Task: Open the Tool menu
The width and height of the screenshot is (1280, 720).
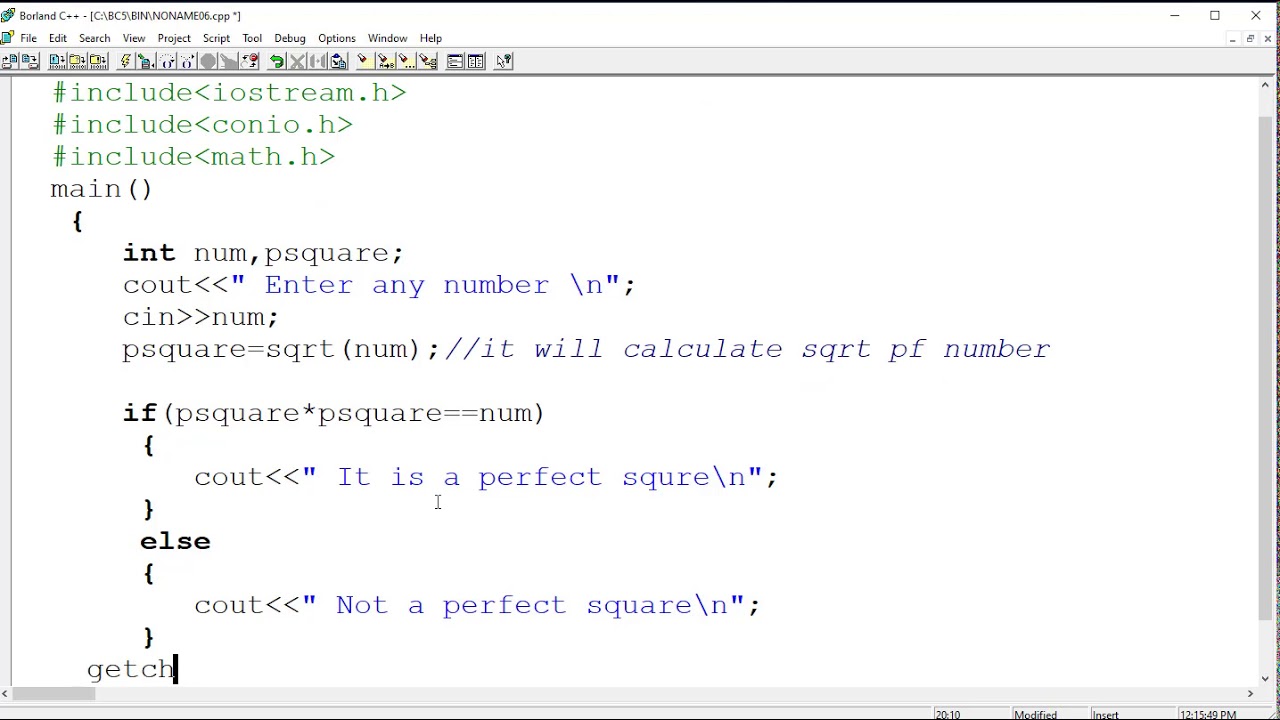Action: [x=252, y=38]
